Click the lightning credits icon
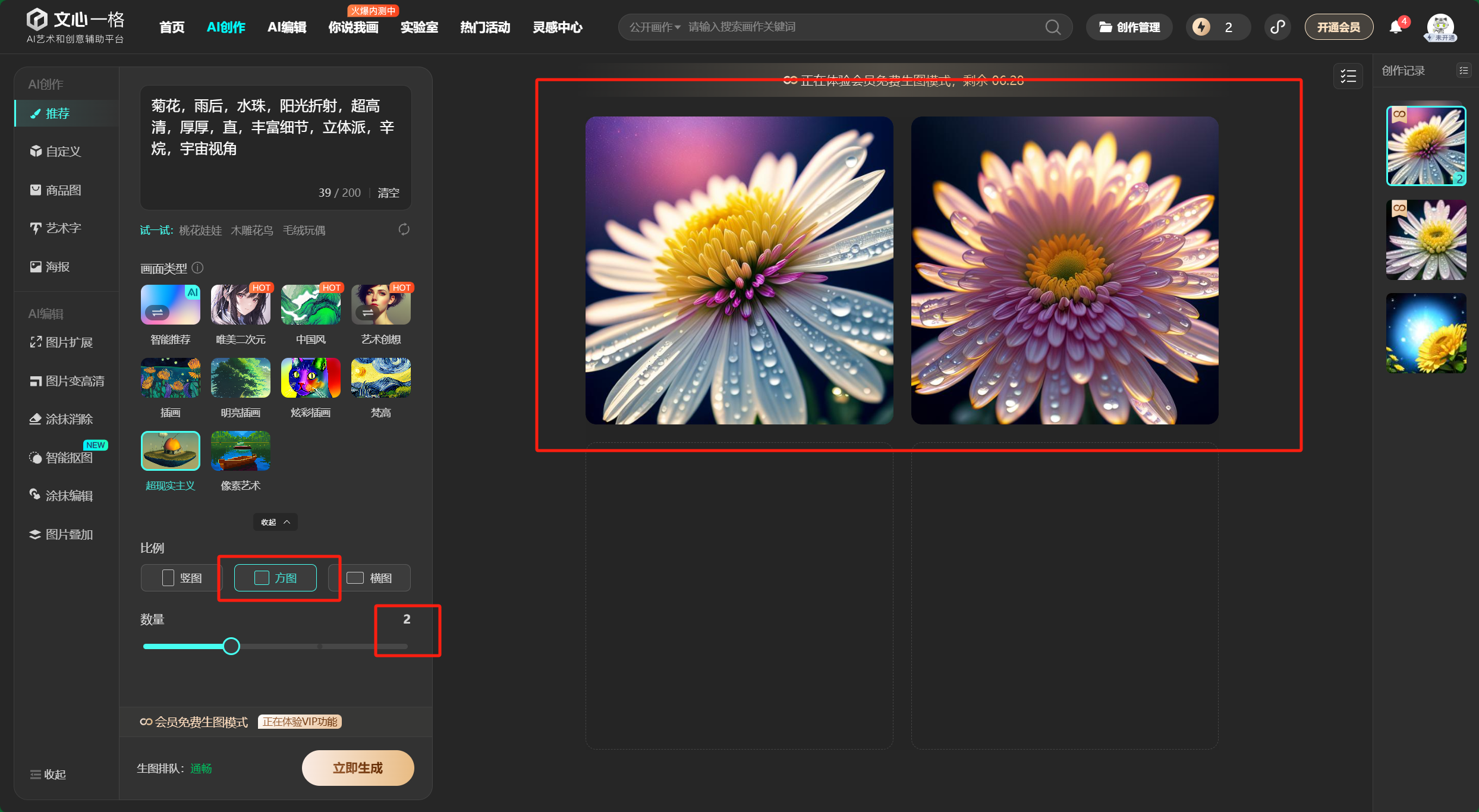 tap(1201, 27)
